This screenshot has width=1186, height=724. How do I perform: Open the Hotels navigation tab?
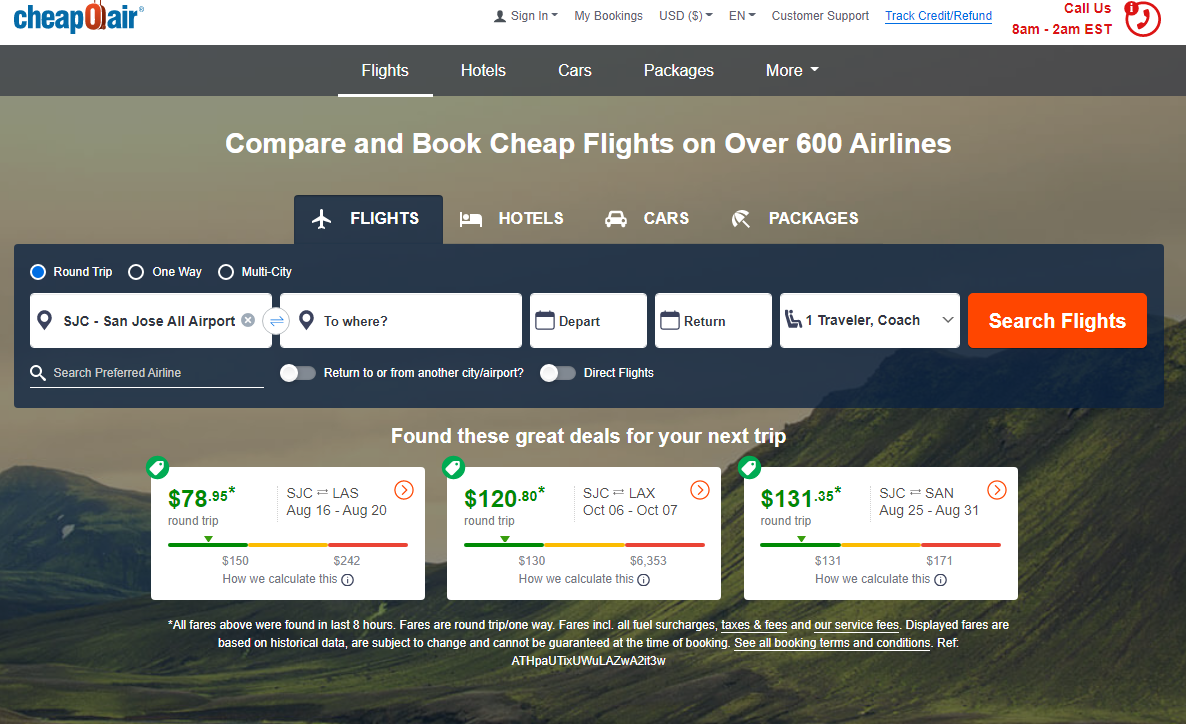click(x=483, y=70)
